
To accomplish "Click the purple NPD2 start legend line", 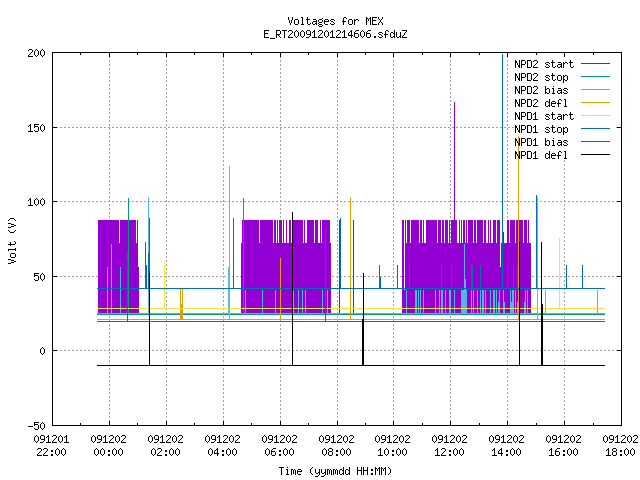I will pyautogui.click(x=595, y=64).
